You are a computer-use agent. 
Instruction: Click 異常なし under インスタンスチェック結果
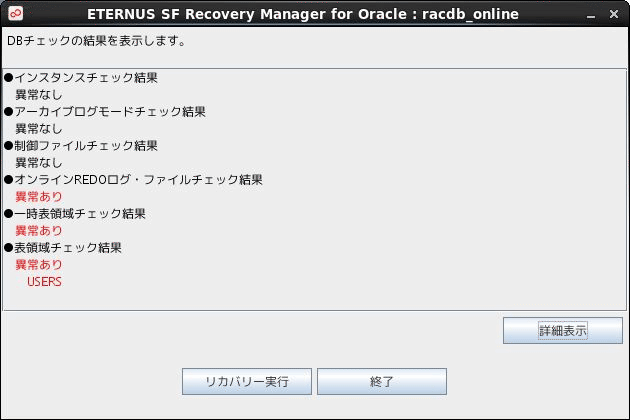pyautogui.click(x=39, y=95)
